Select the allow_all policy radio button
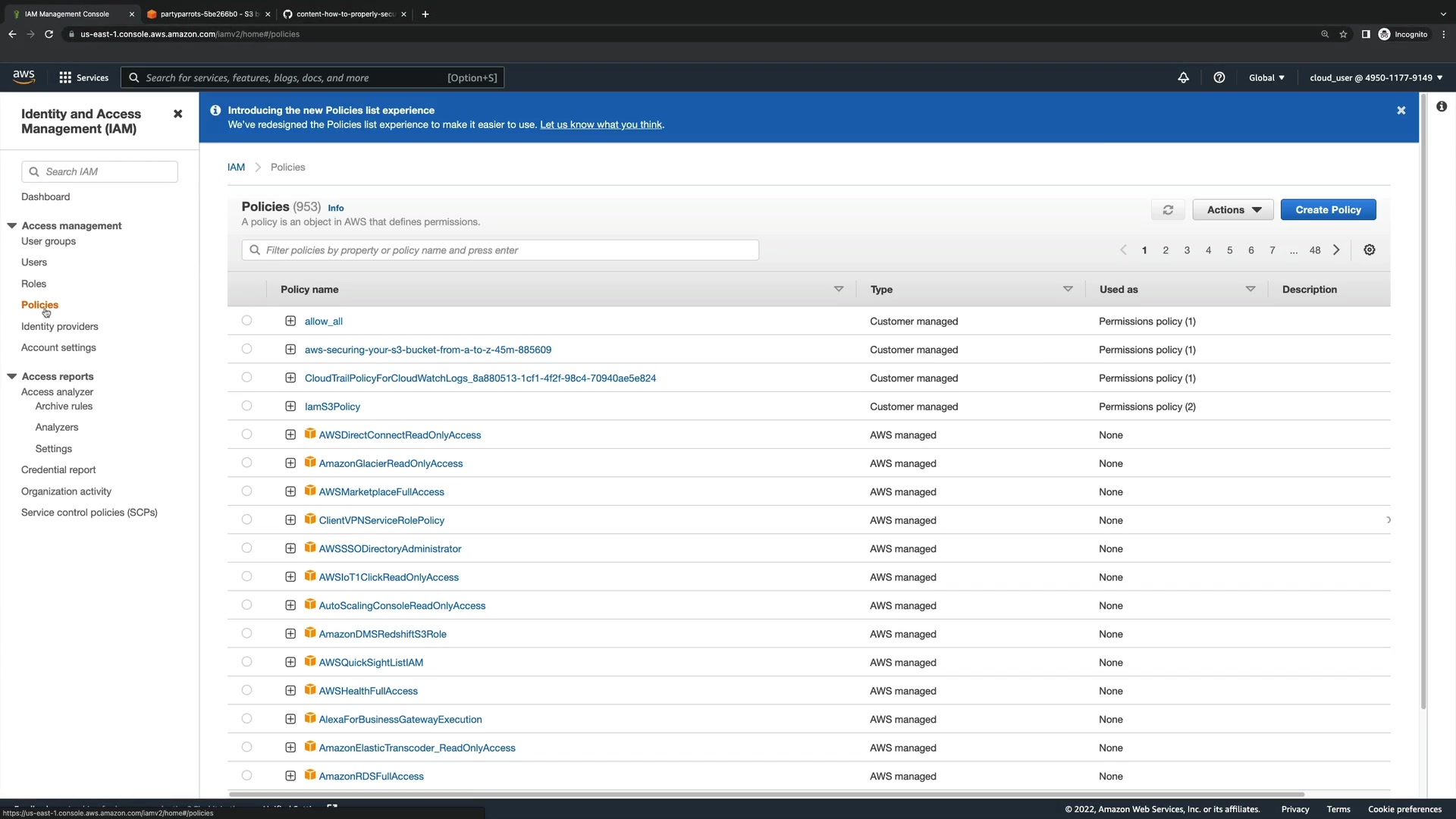Screen dimensions: 1456x819 pos(246,321)
